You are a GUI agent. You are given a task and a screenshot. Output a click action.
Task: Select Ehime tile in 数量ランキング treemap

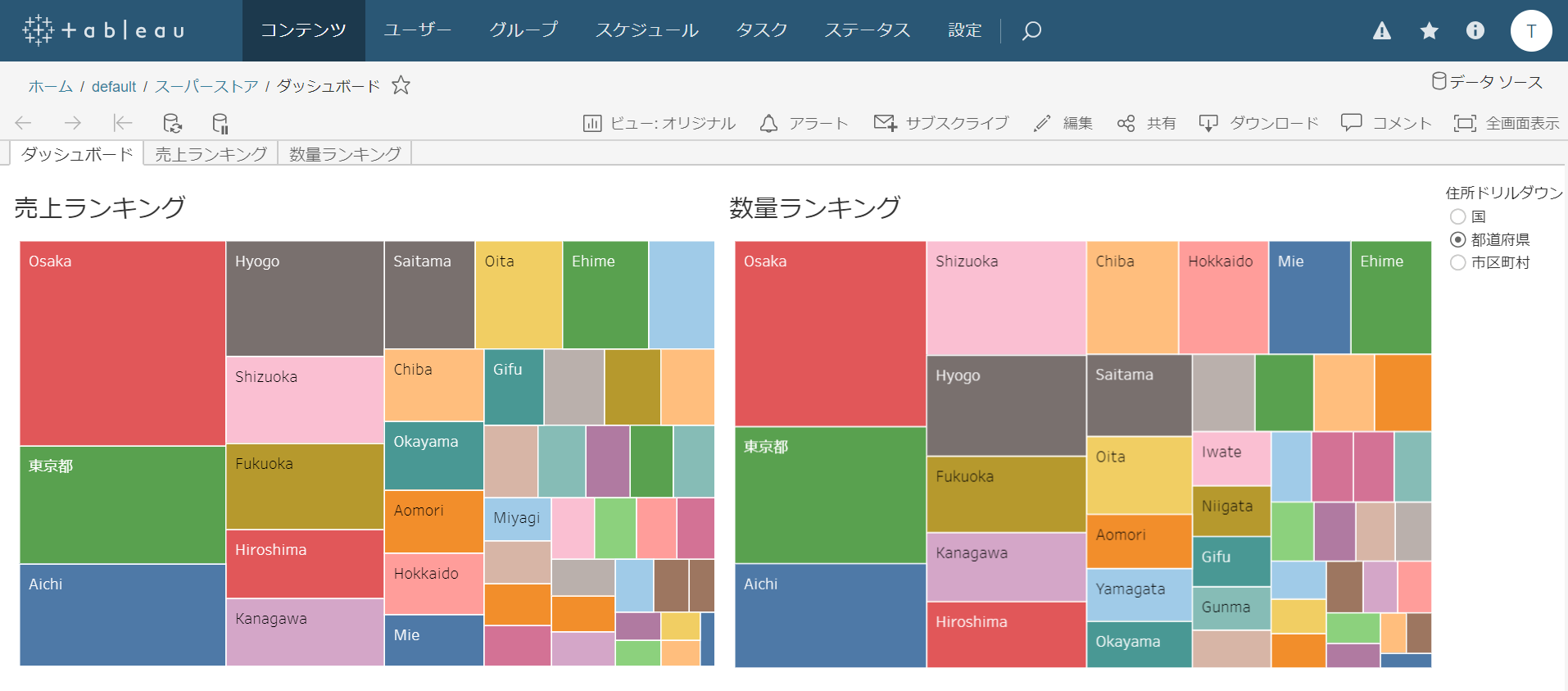coord(1390,297)
